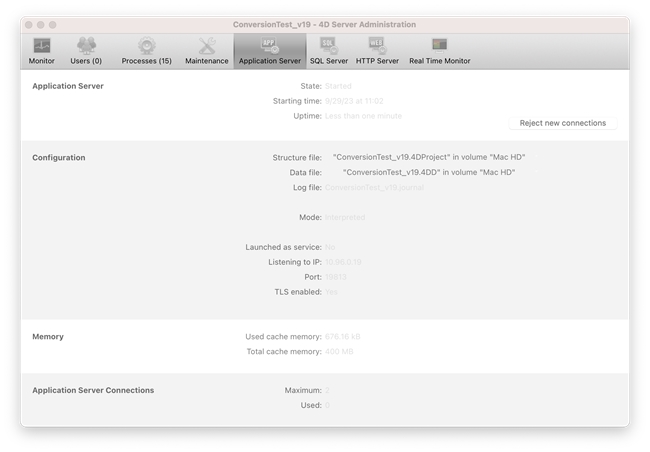
Task: Click the Listening to IP address value
Action: pos(343,261)
